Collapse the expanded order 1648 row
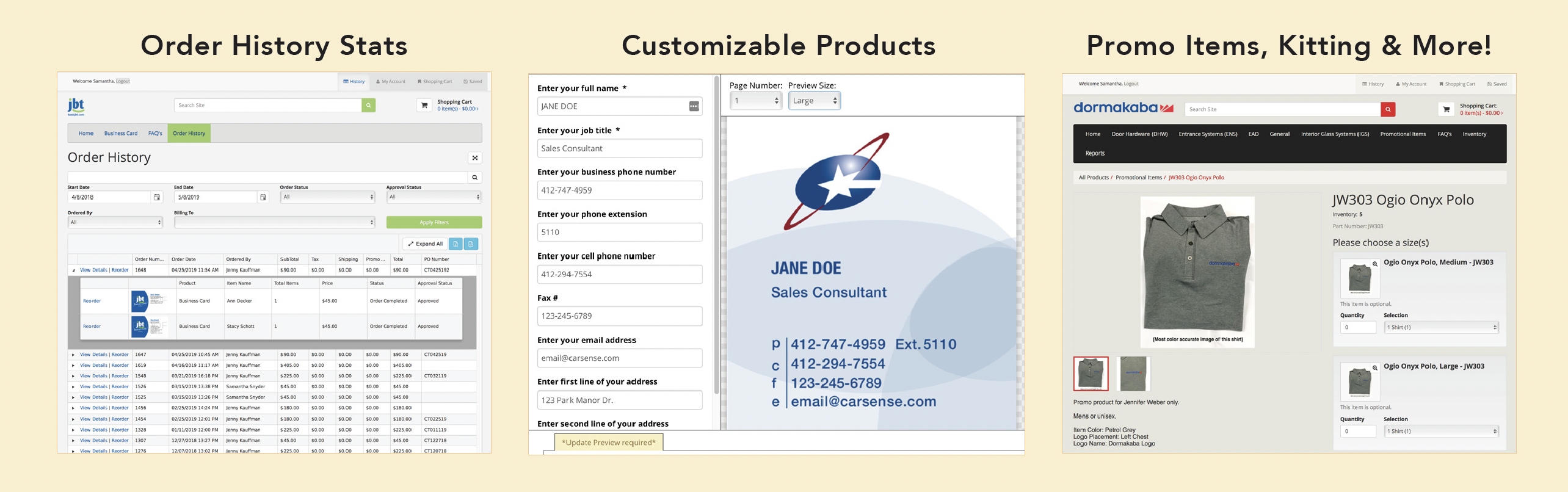1568x492 pixels. pos(73,270)
